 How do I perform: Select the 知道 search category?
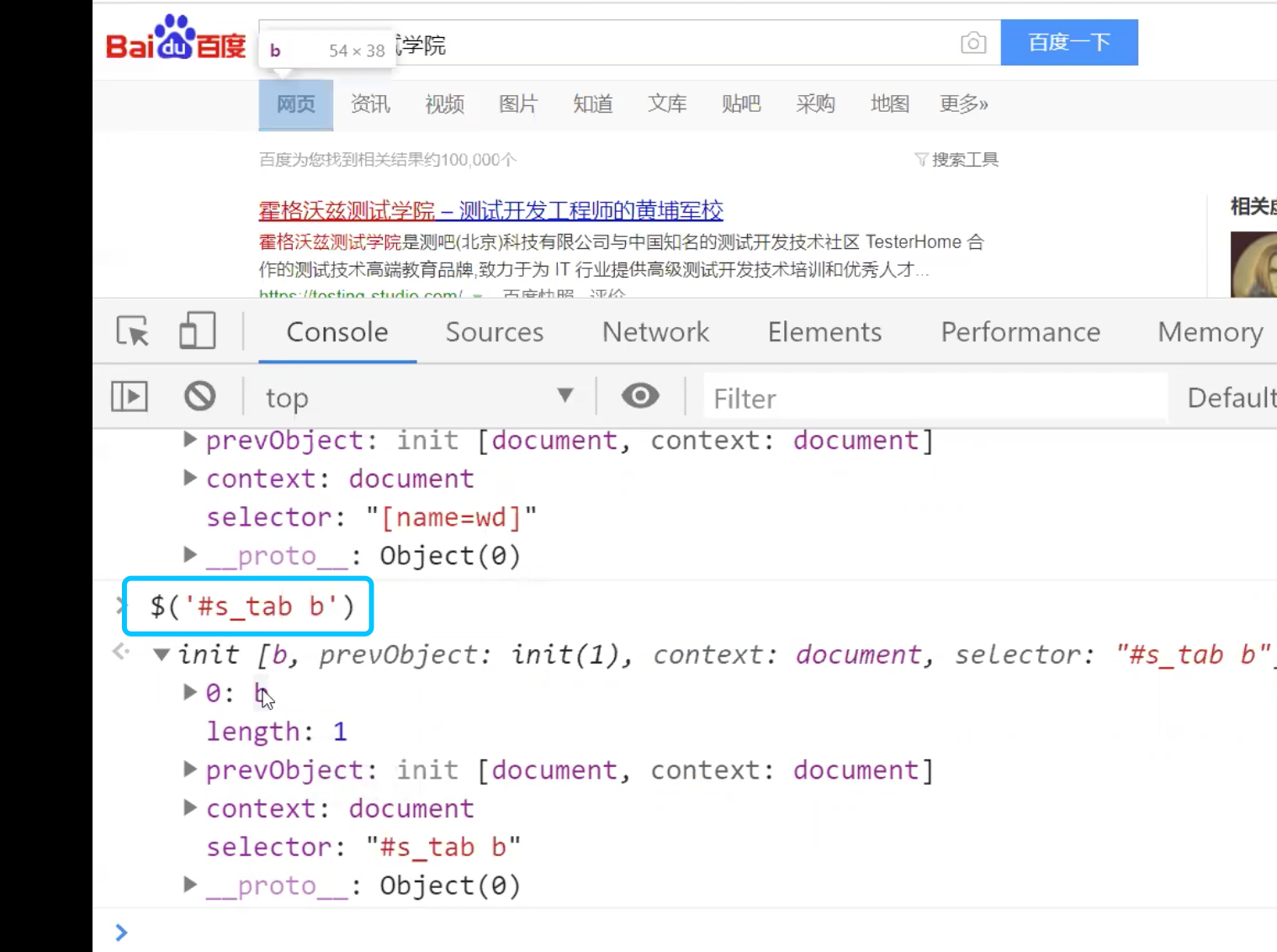click(x=593, y=104)
